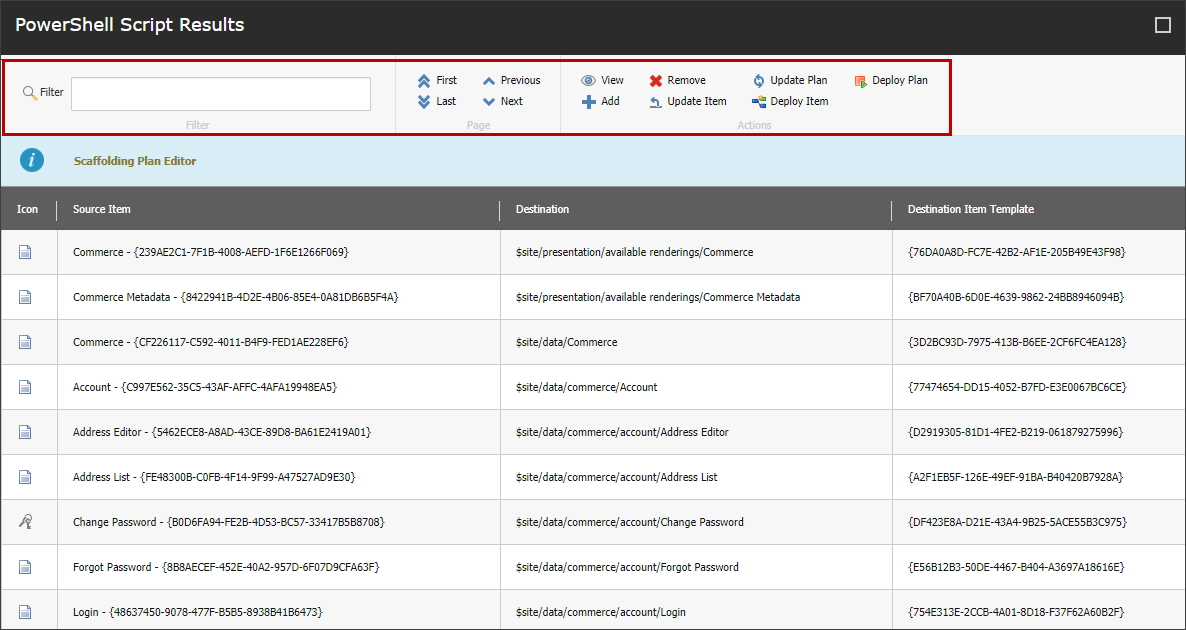Select source item Address List - {FE48300B...}

pyautogui.click(x=214, y=477)
